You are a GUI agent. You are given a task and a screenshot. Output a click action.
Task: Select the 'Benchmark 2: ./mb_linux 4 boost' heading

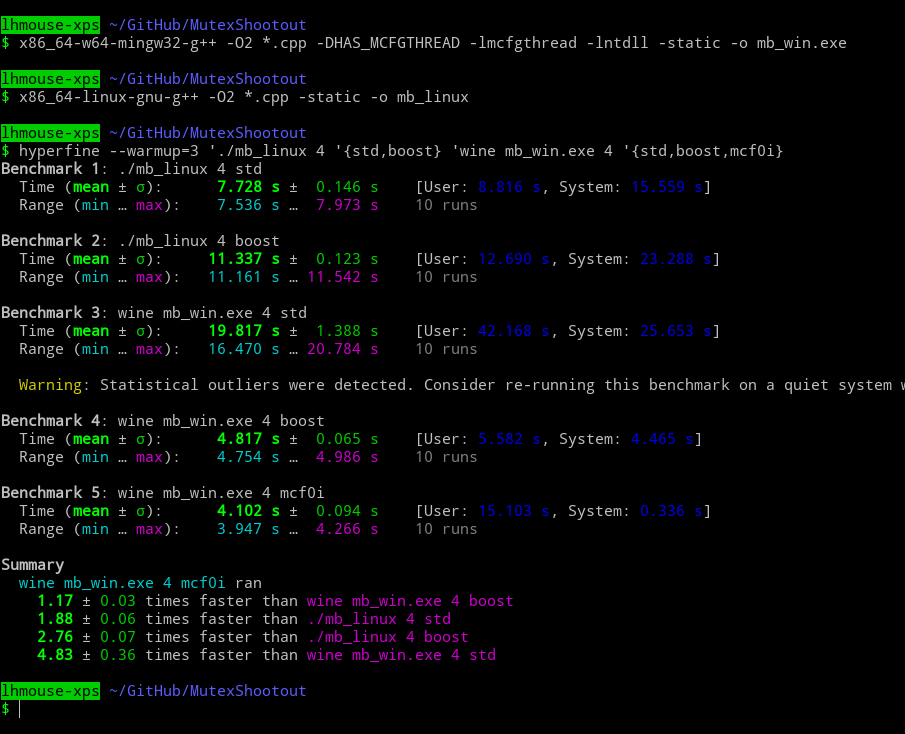tap(140, 241)
